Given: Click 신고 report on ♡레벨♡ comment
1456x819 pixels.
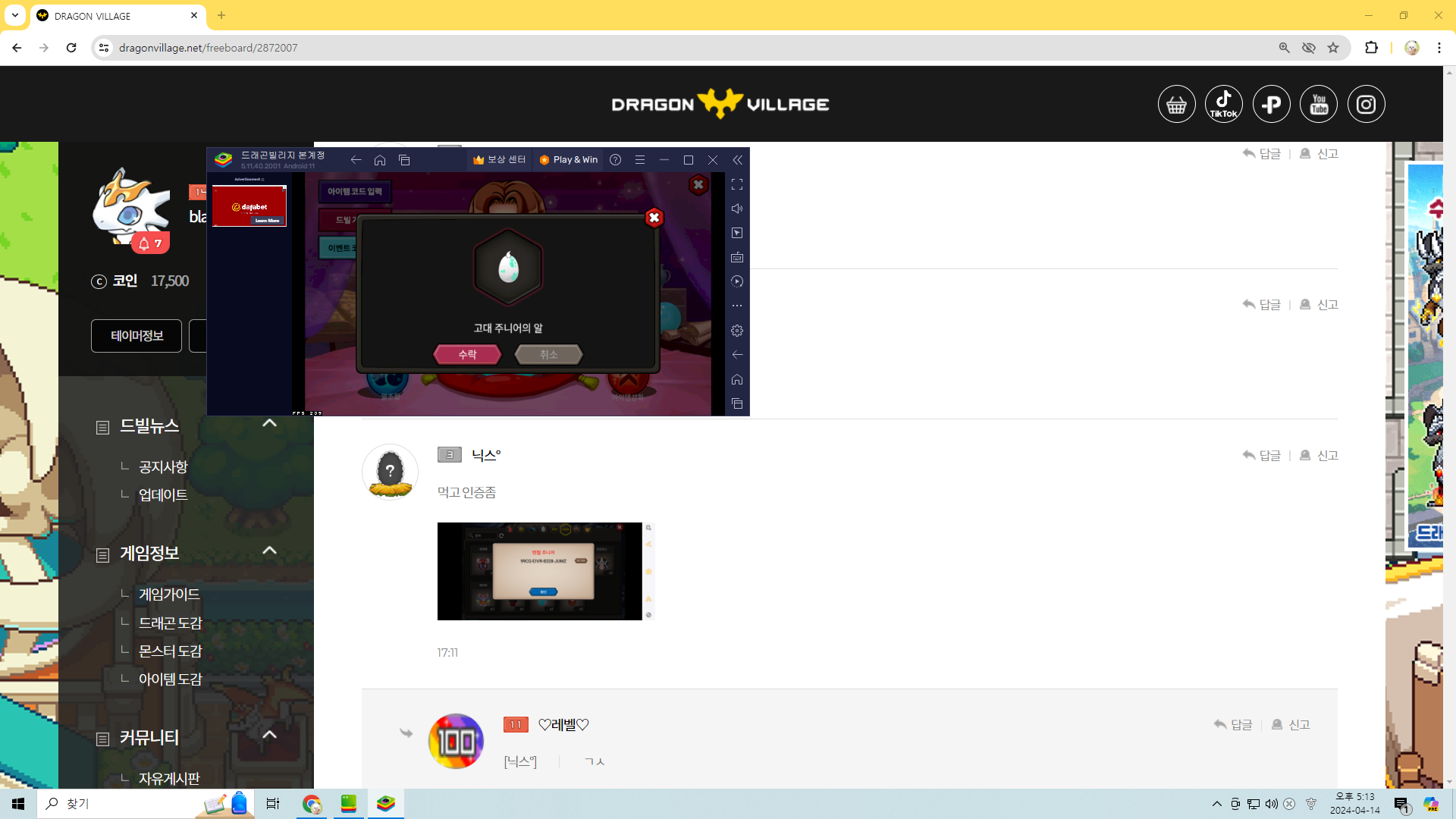Looking at the screenshot, I should 1291,725.
